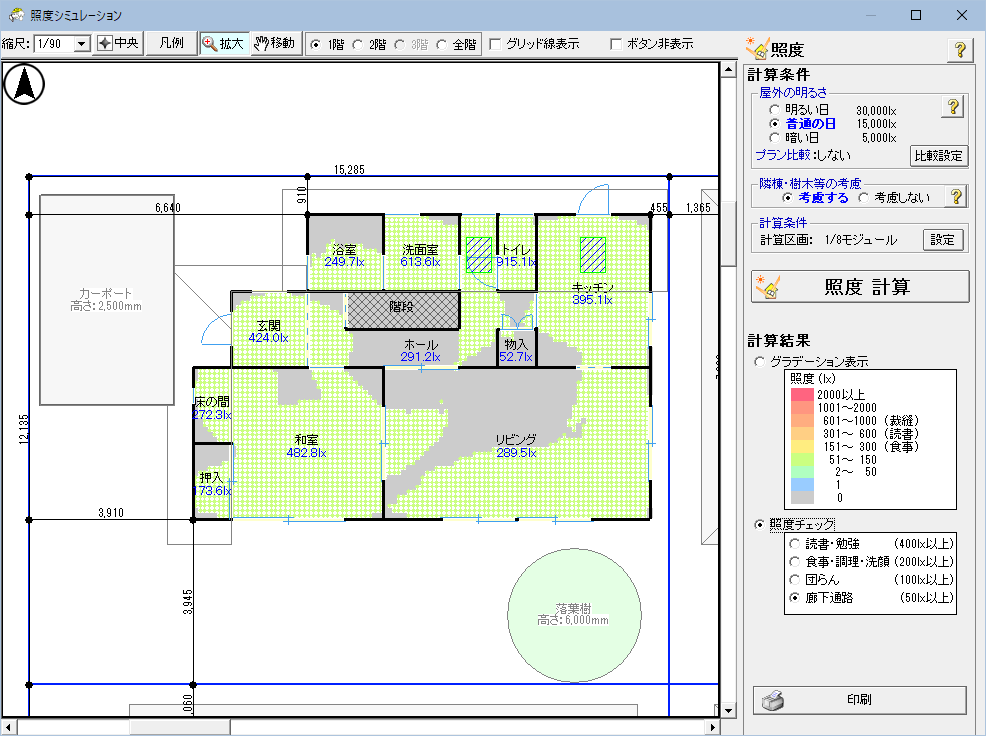This screenshot has width=986, height=736.
Task: Click リビング 289.5lx label
Action: 516,446
